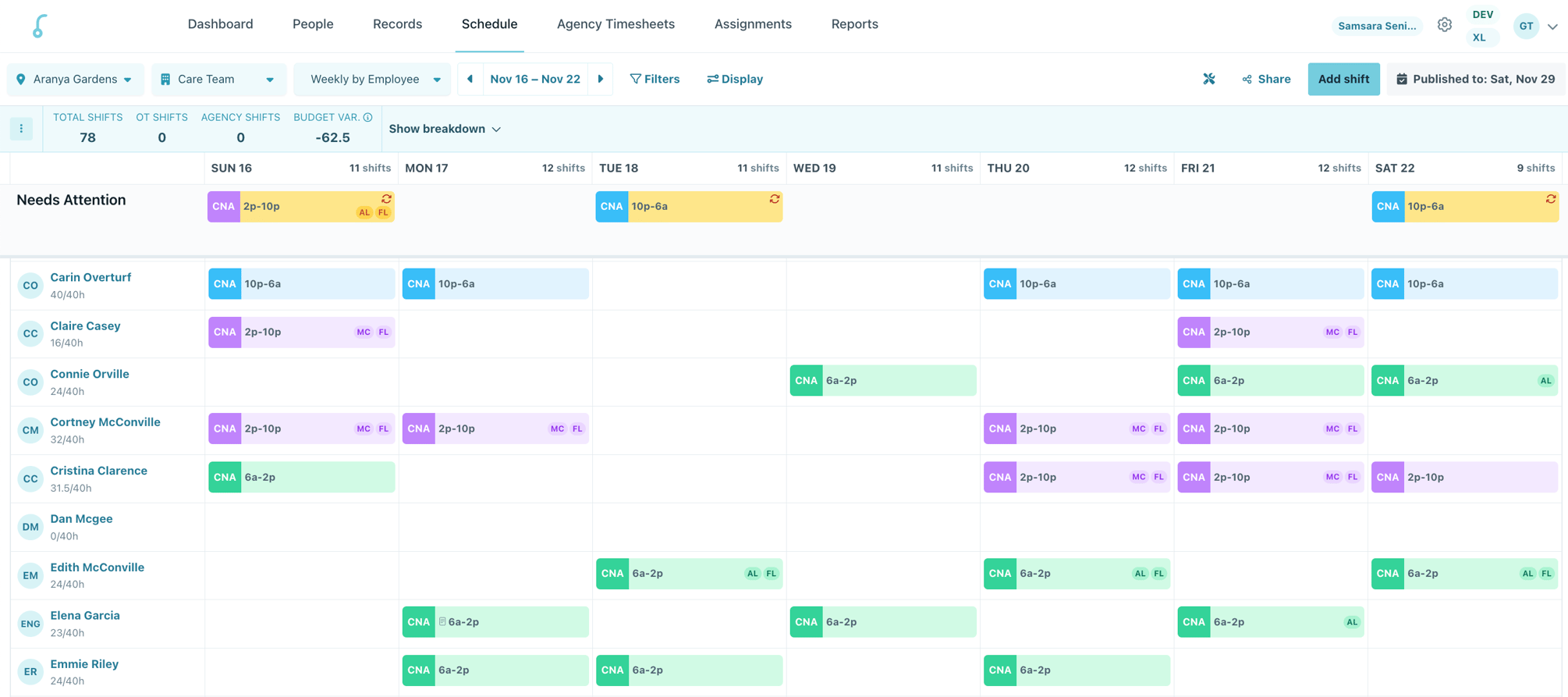Image resolution: width=1568 pixels, height=697 pixels.
Task: Click the Budget Var. info icon
Action: coord(368,117)
